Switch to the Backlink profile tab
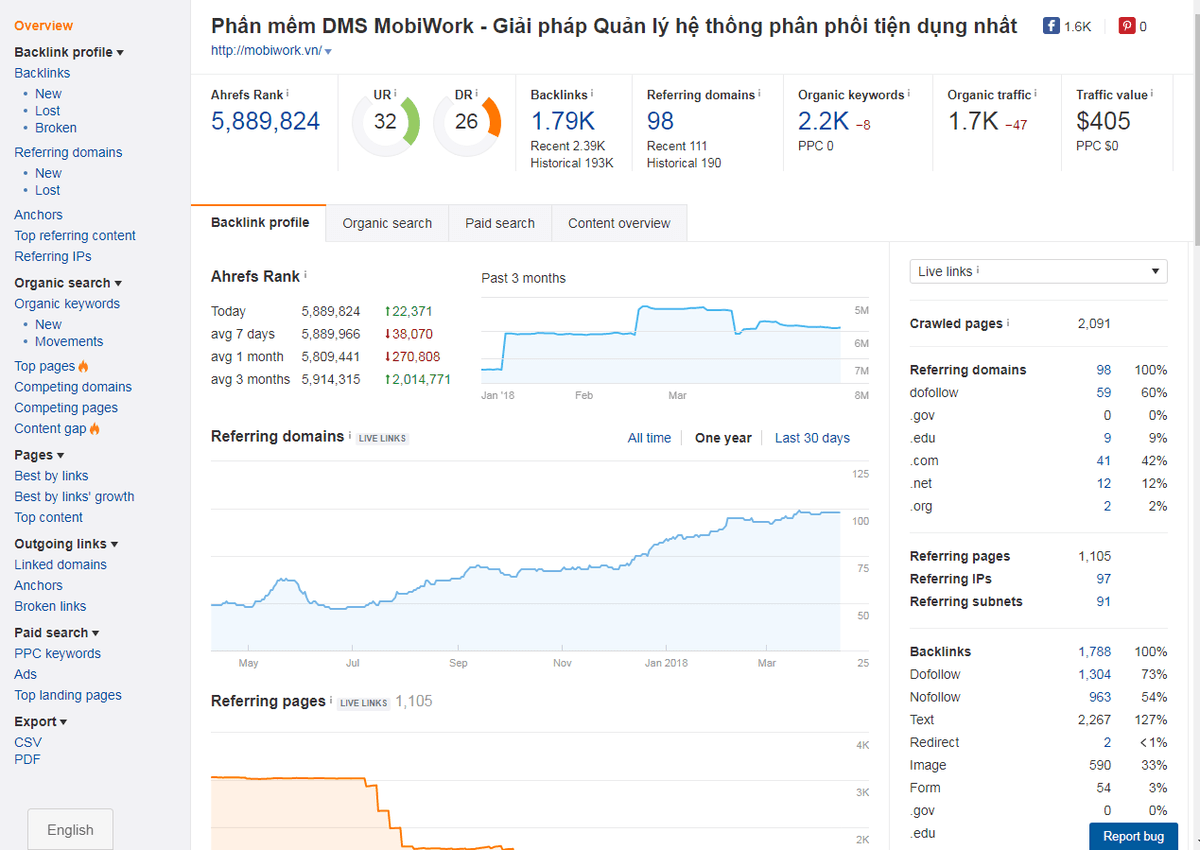This screenshot has width=1200, height=850. (260, 223)
